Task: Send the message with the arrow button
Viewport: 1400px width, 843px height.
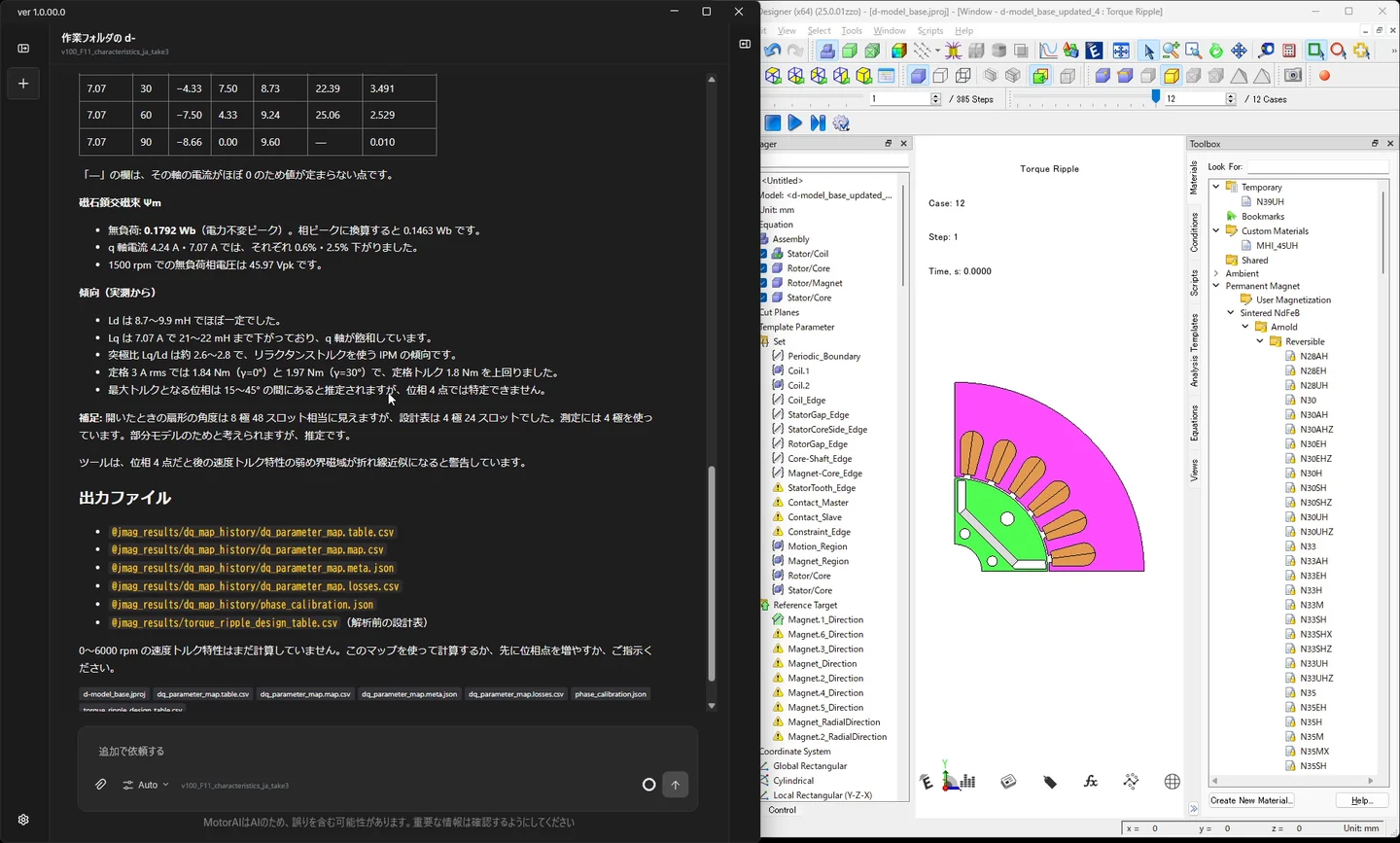Action: 676,785
